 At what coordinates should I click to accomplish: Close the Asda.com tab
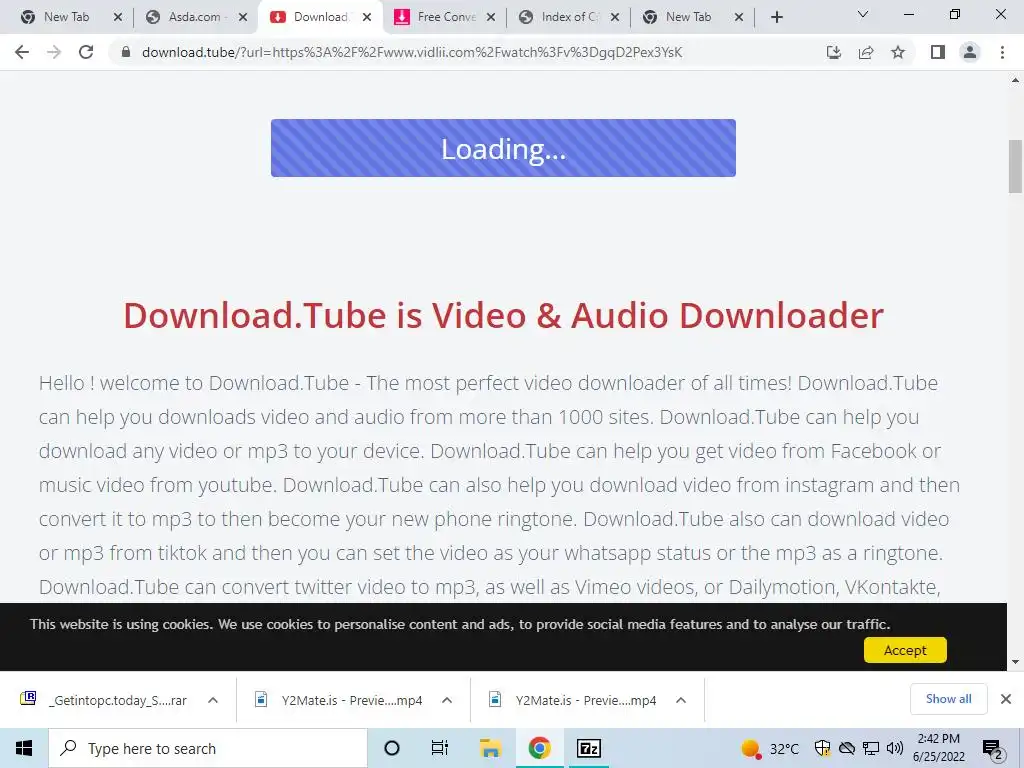[x=243, y=18]
